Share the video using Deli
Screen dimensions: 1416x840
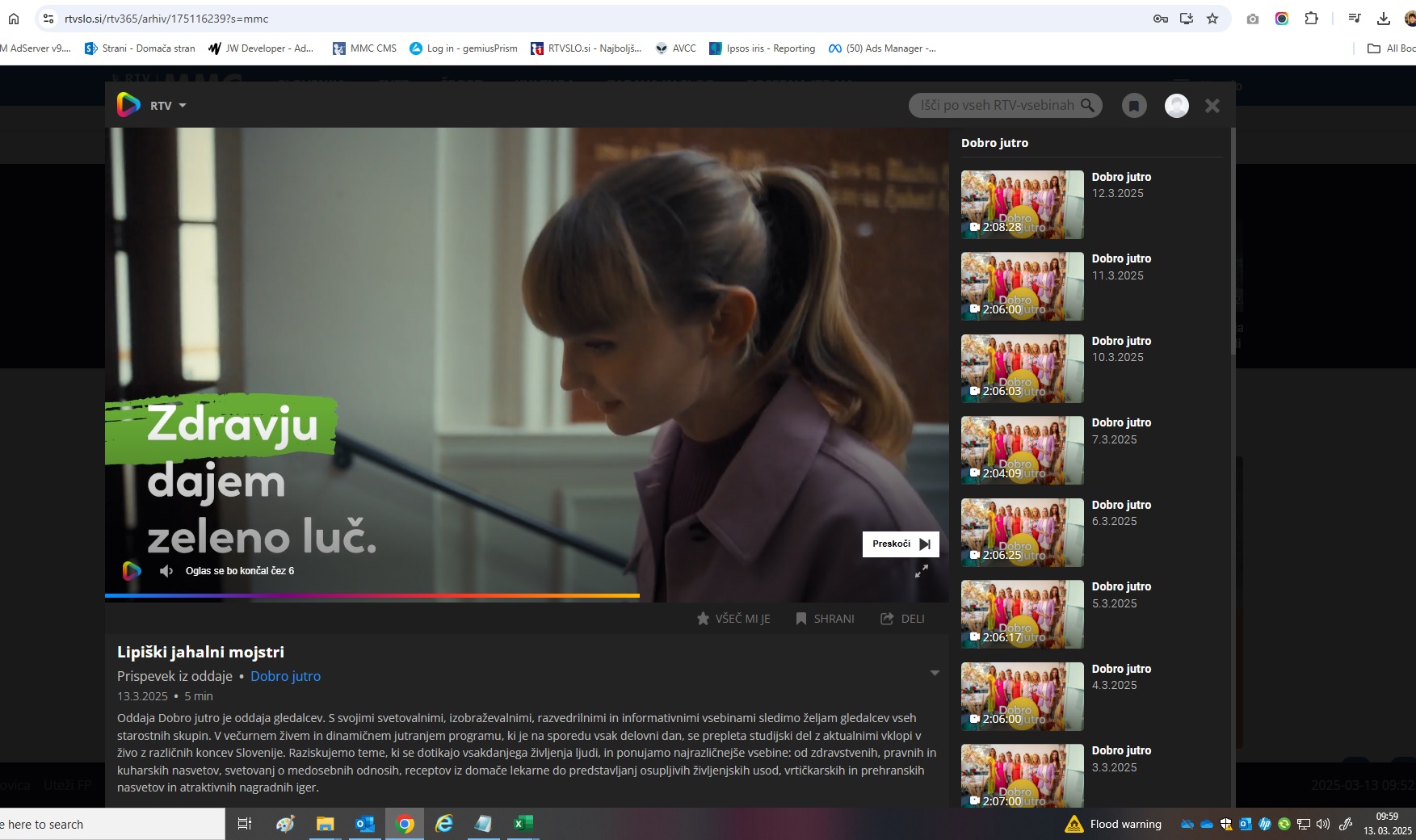(902, 619)
